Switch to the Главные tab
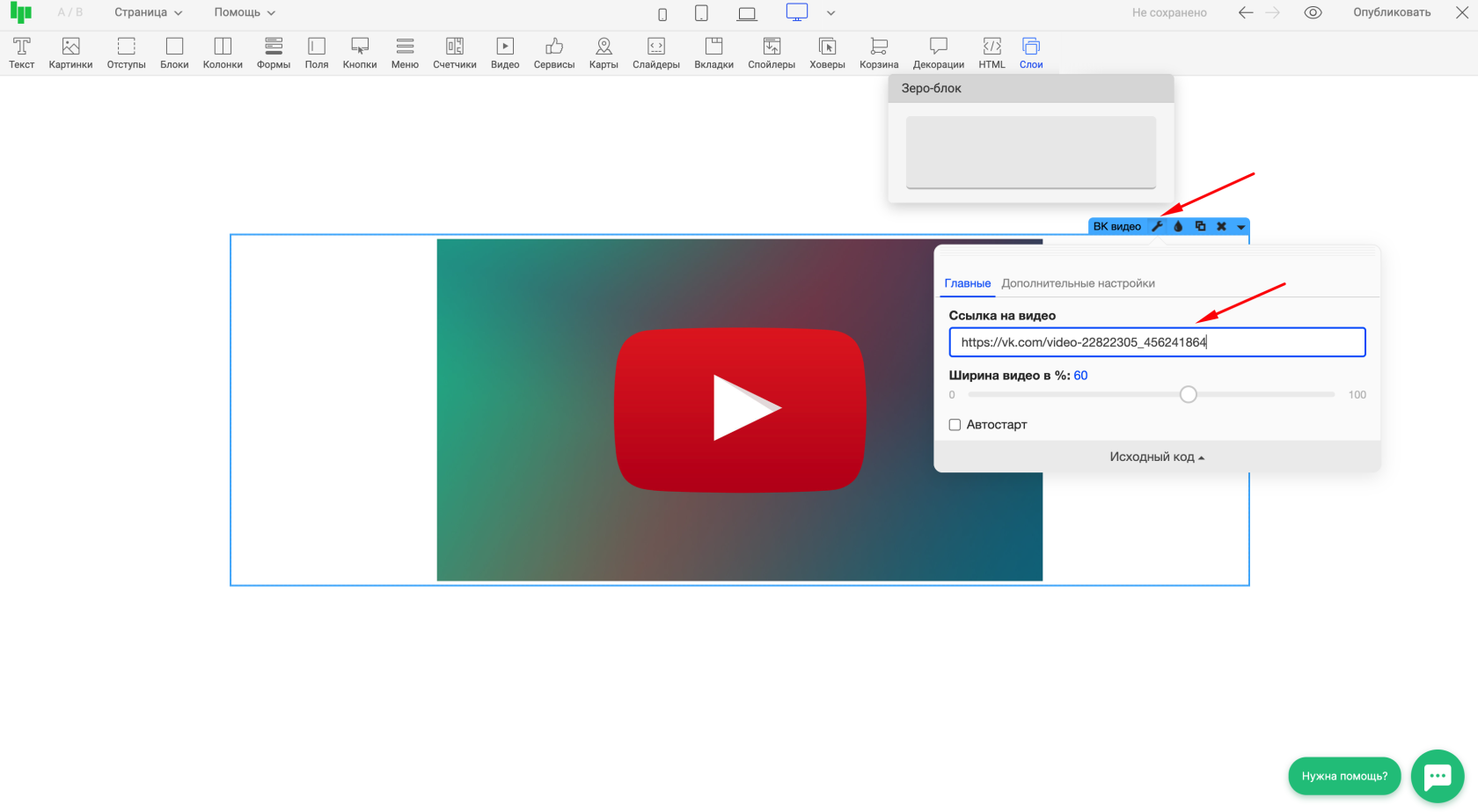The image size is (1478, 812). [x=968, y=283]
